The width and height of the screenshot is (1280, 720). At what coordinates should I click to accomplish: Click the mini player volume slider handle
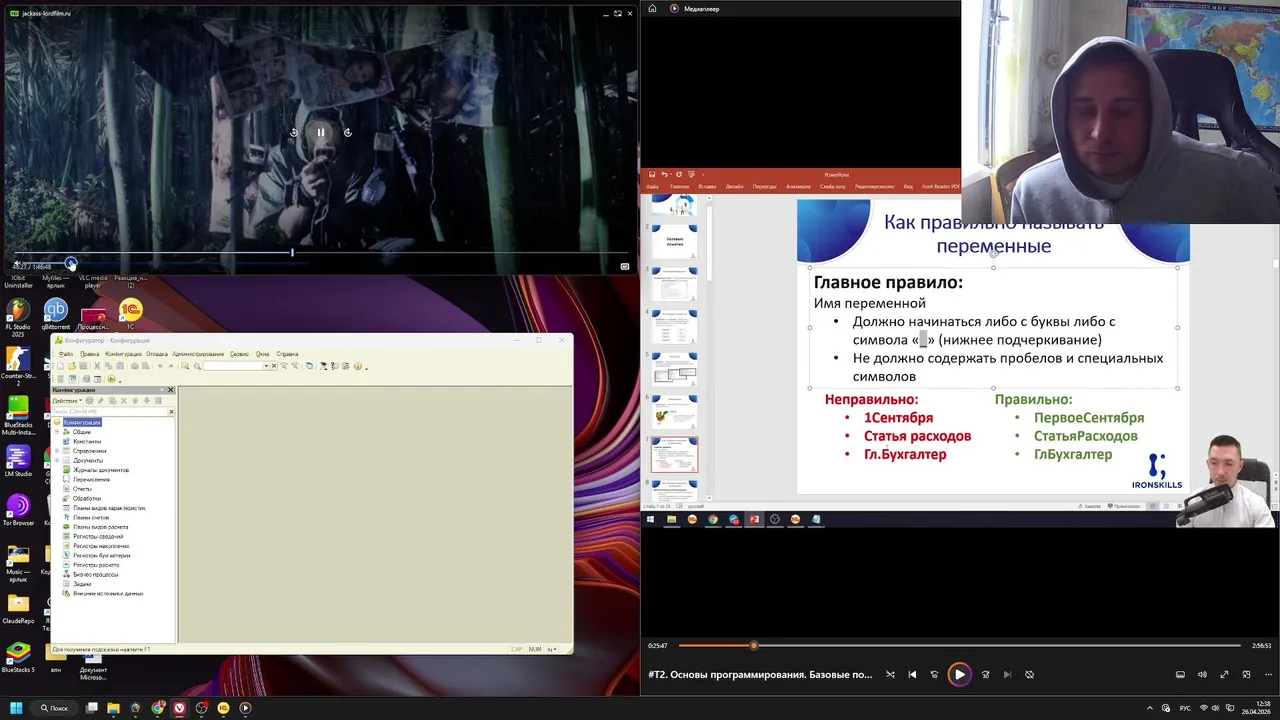pos(71,264)
